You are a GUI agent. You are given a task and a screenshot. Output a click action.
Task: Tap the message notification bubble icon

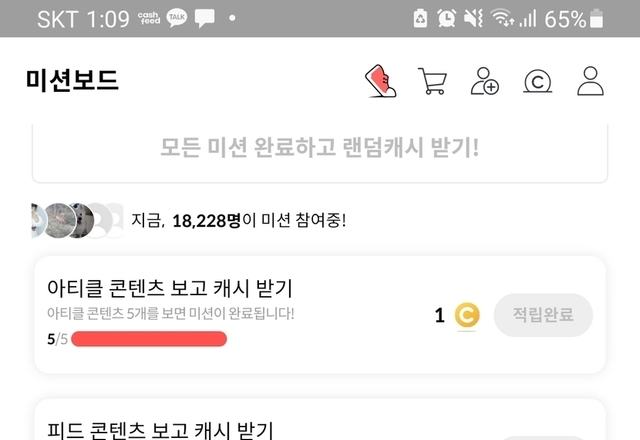pos(204,18)
